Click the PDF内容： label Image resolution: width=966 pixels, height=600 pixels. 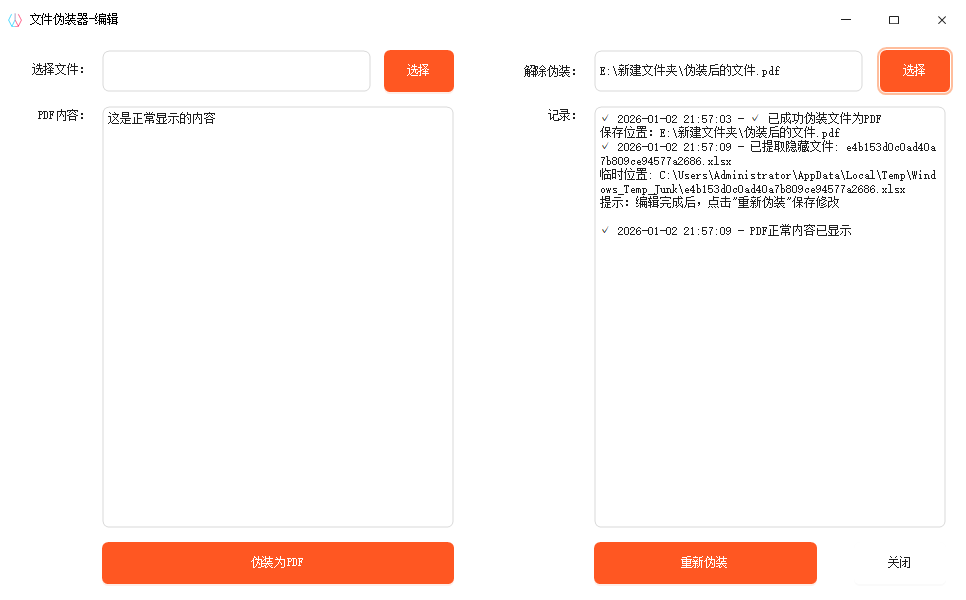pyautogui.click(x=61, y=115)
